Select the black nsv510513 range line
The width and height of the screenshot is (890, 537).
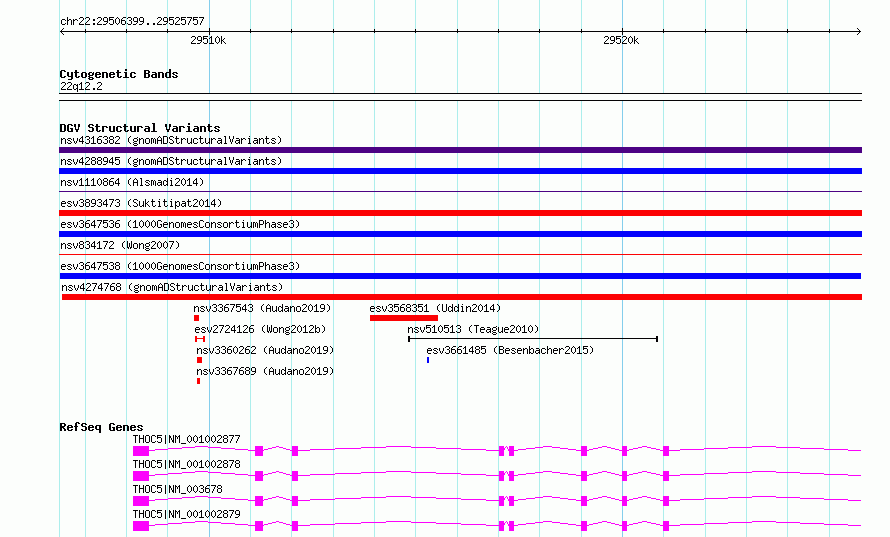point(533,339)
